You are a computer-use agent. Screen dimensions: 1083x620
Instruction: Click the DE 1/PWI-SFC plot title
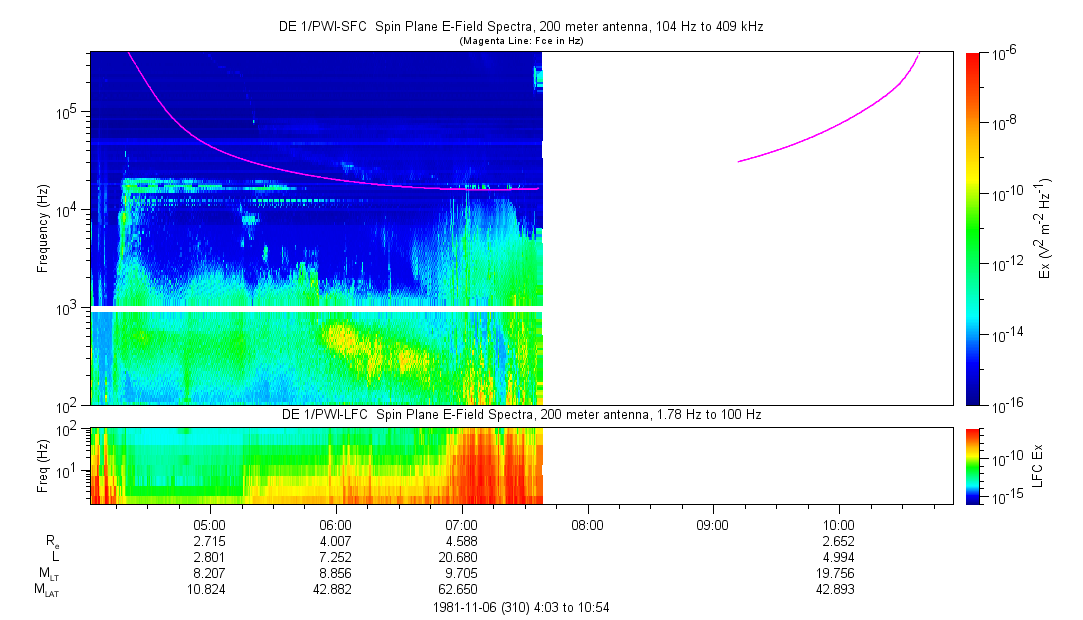(x=520, y=27)
